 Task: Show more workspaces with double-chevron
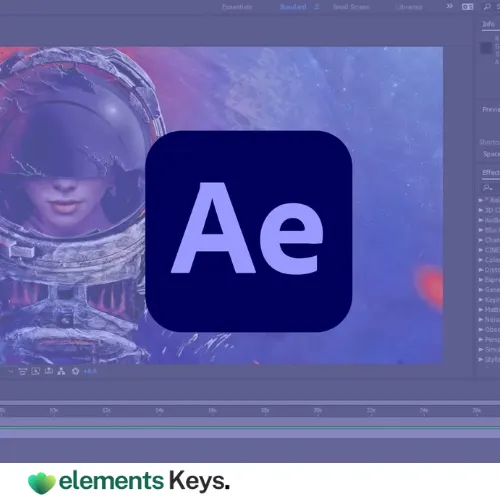coord(450,6)
